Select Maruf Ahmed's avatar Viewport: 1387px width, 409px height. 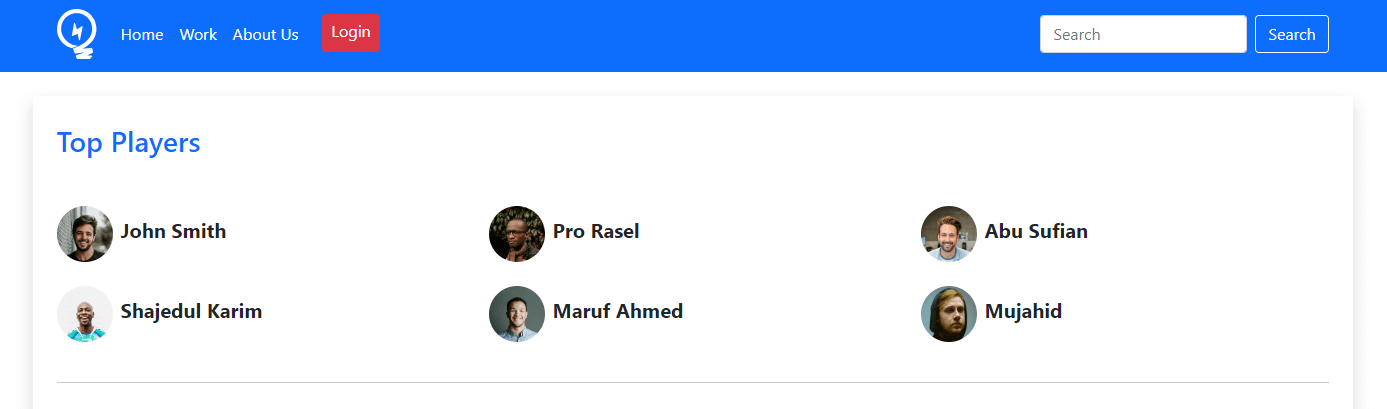(517, 314)
